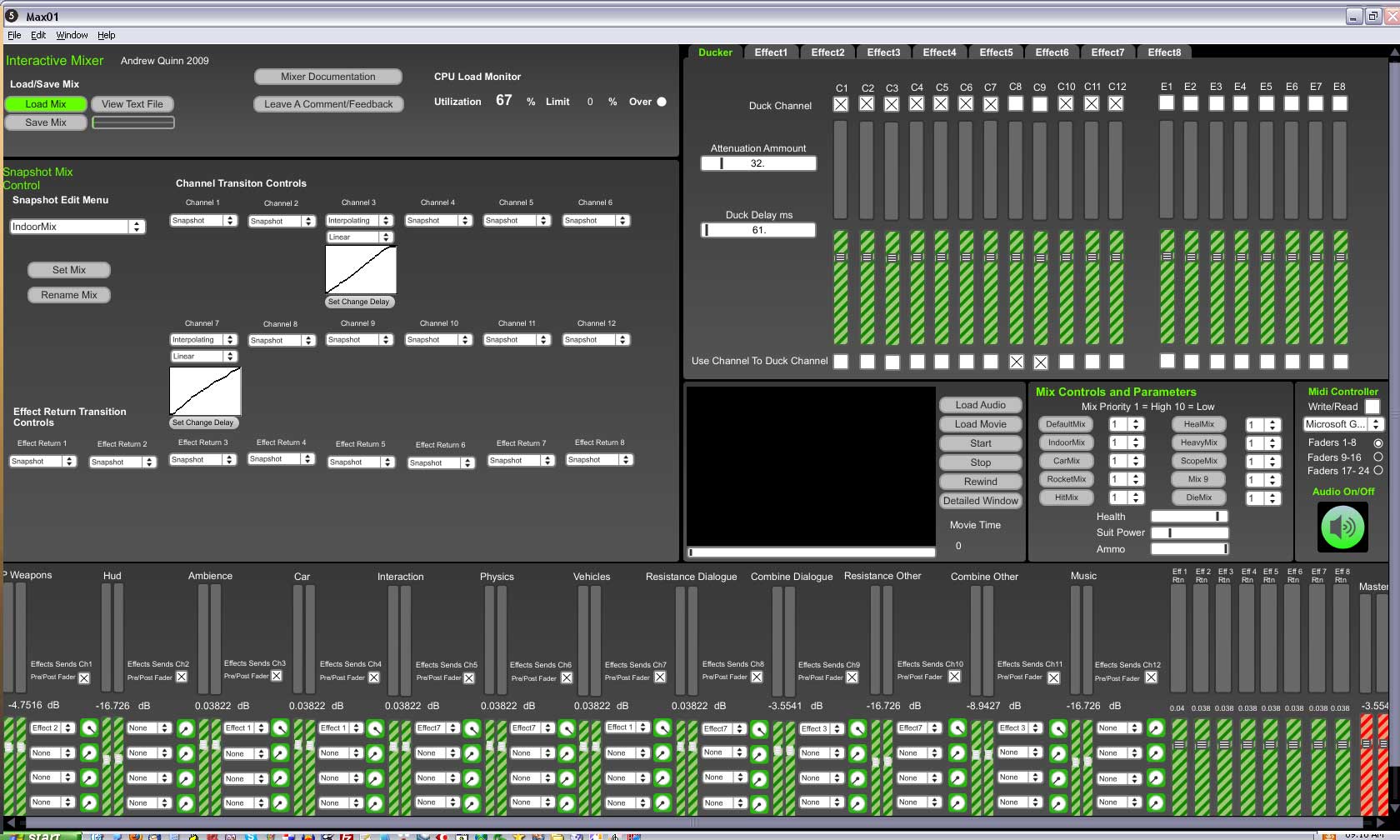Uncheck Use Channel To Duck C9 box
The height and width of the screenshot is (840, 1400).
pos(1040,362)
